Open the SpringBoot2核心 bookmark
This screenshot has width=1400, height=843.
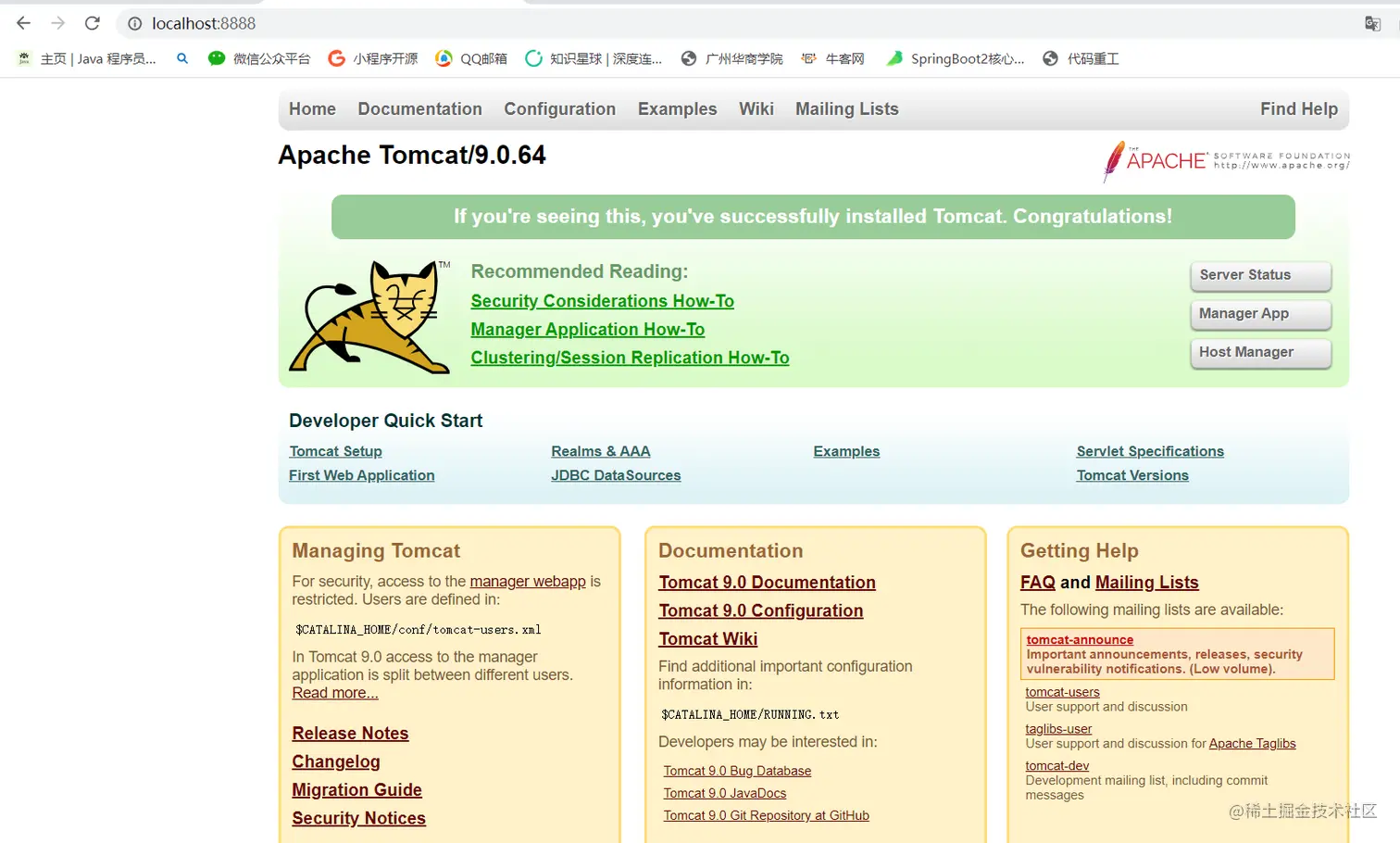(x=956, y=58)
